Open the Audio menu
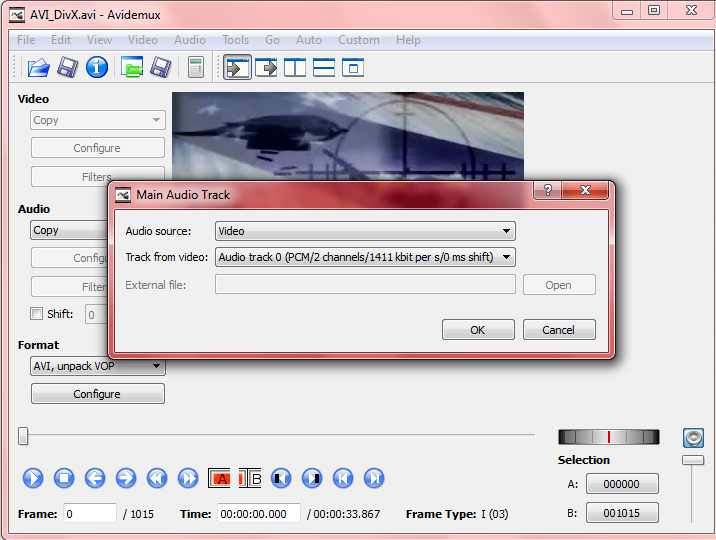 (190, 40)
